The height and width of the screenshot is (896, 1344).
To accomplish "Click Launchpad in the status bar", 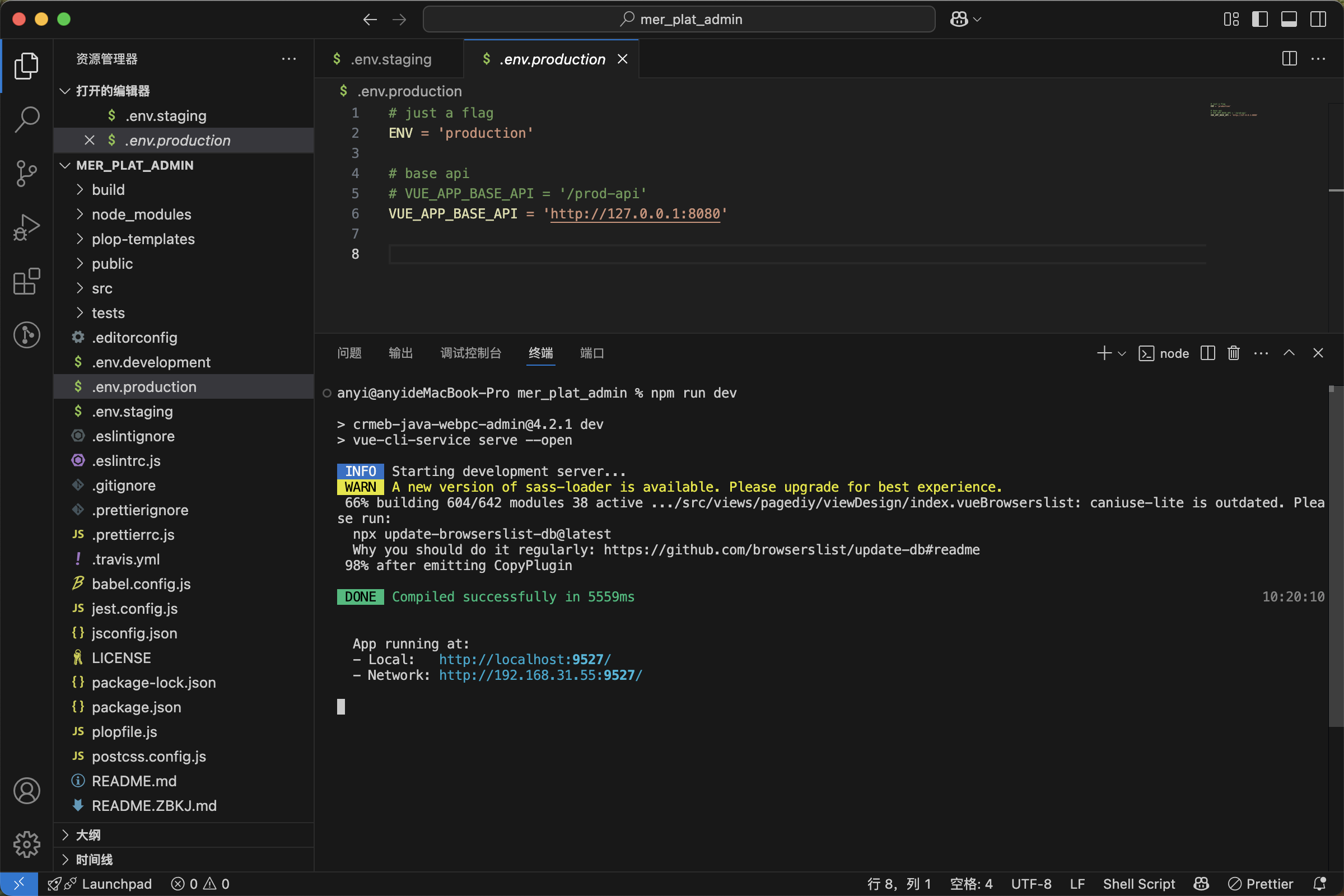I will (100, 884).
